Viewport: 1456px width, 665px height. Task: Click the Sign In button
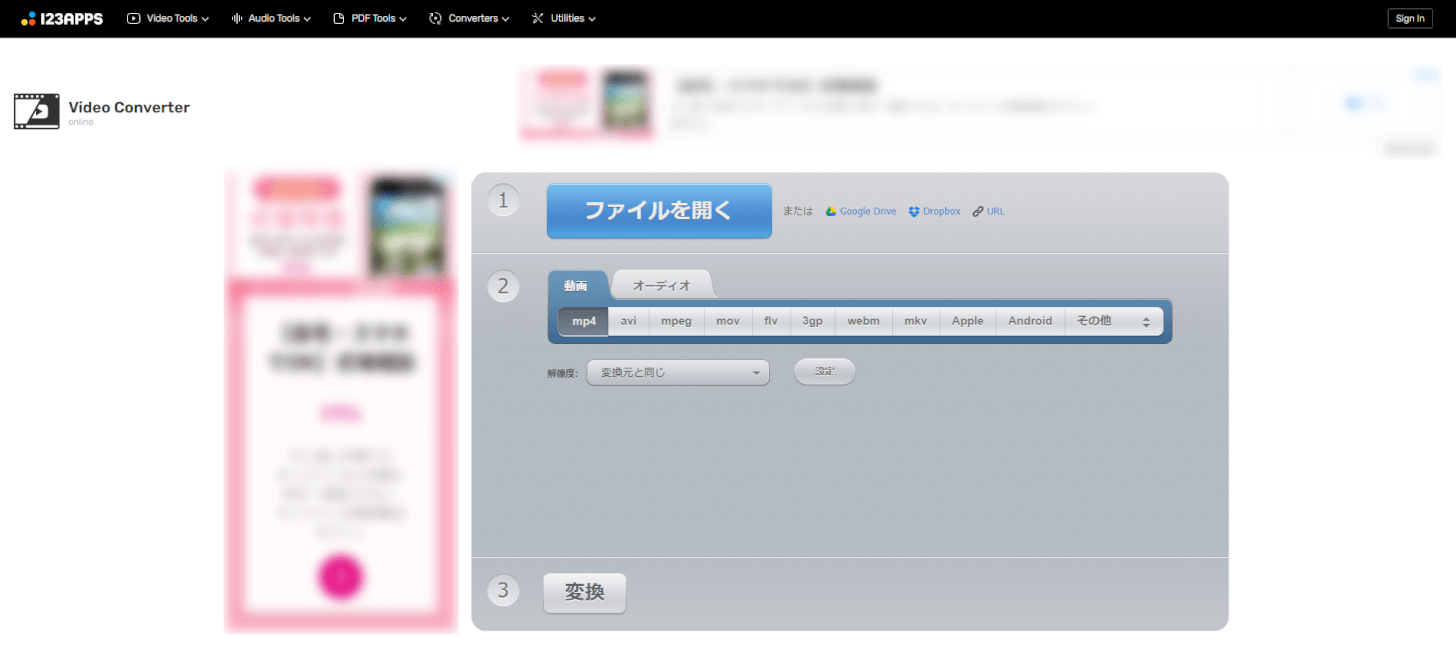[1409, 18]
